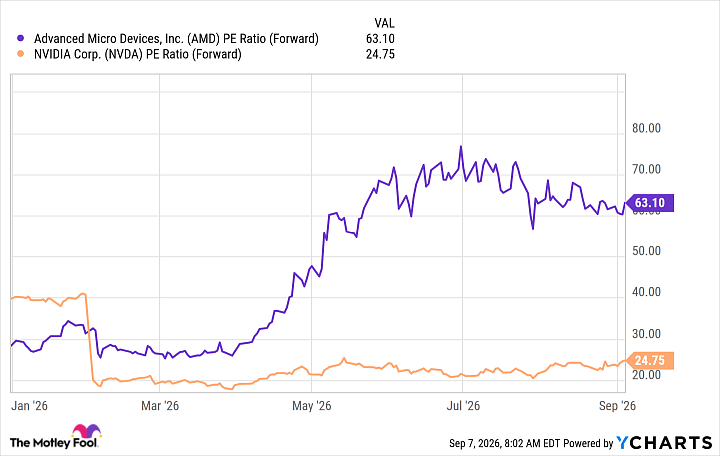720x456 pixels.
Task: Click the VAL column header
Action: pos(384,23)
